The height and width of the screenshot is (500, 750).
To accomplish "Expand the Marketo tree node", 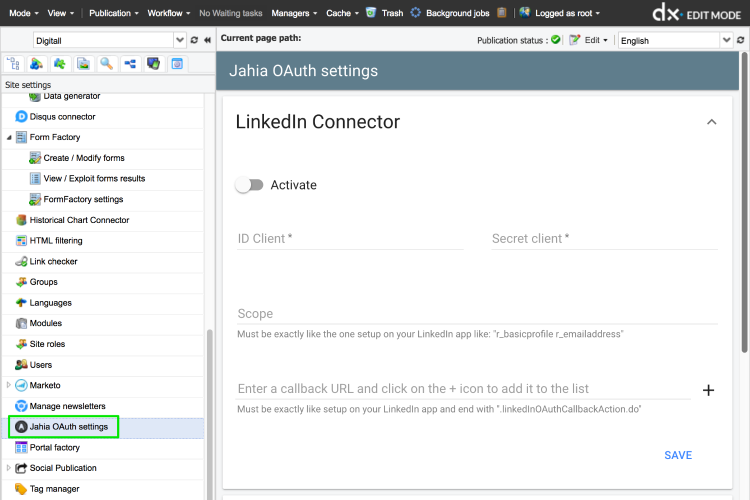I will [9, 385].
